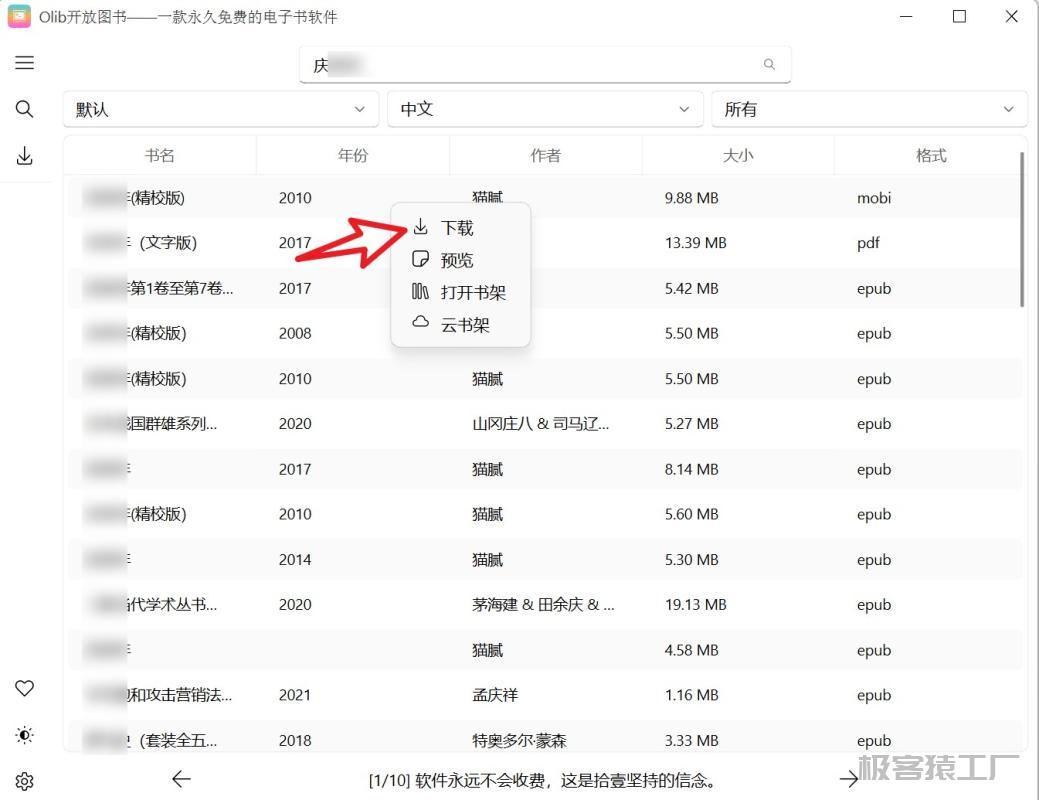Open settings gear in sidebar

tap(25, 781)
